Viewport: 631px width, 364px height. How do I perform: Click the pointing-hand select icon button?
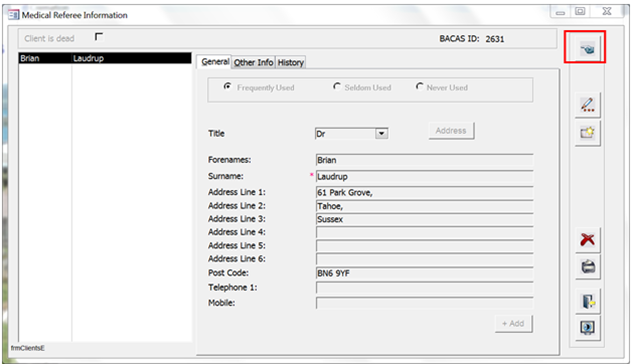pyautogui.click(x=587, y=49)
